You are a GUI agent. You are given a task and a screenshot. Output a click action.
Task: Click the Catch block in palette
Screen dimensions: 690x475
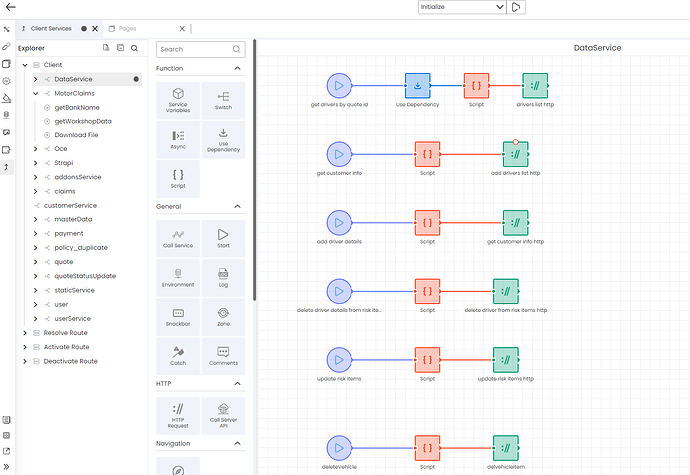tap(178, 354)
